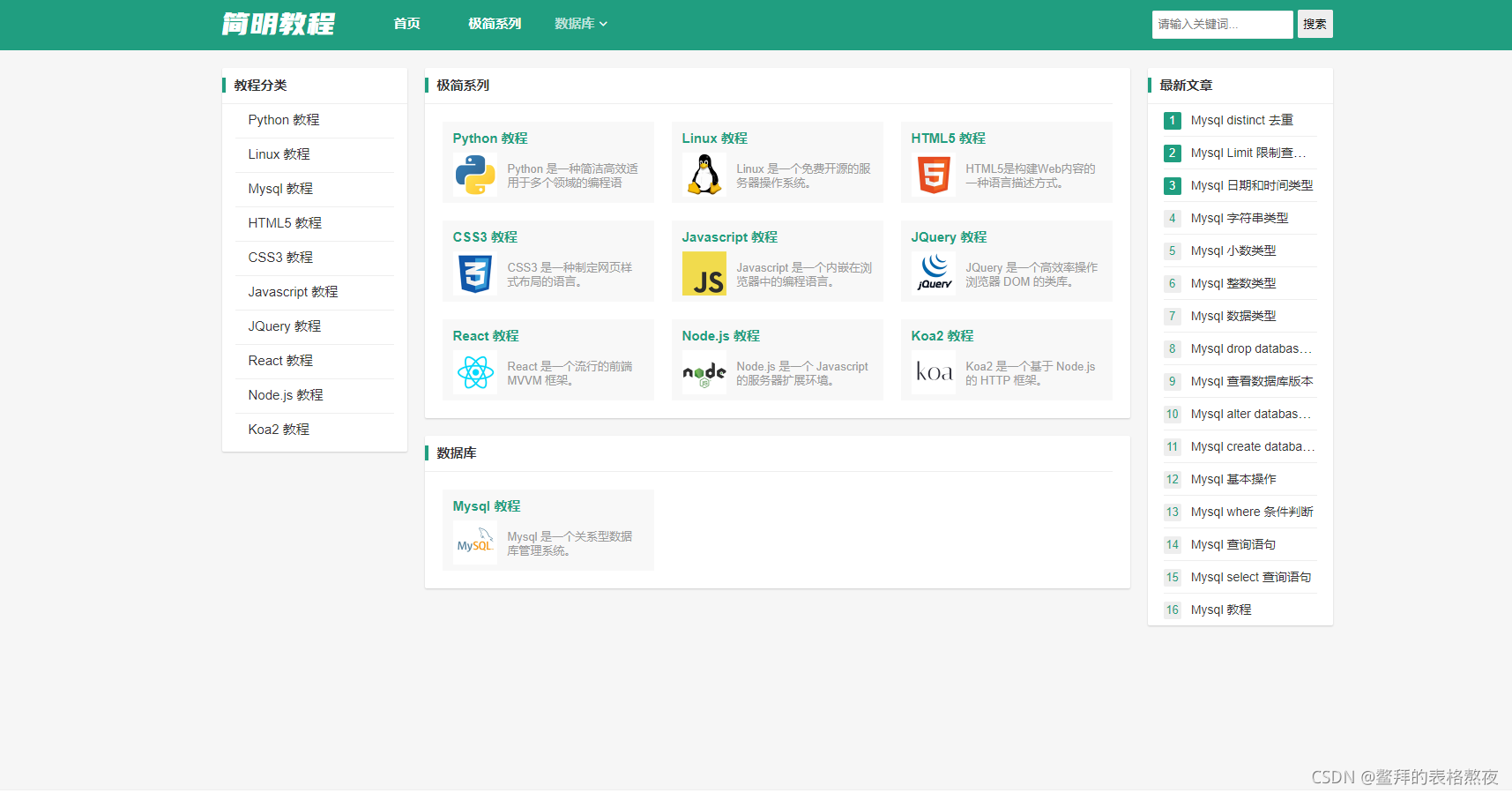Click the Python logo icon

(x=475, y=175)
